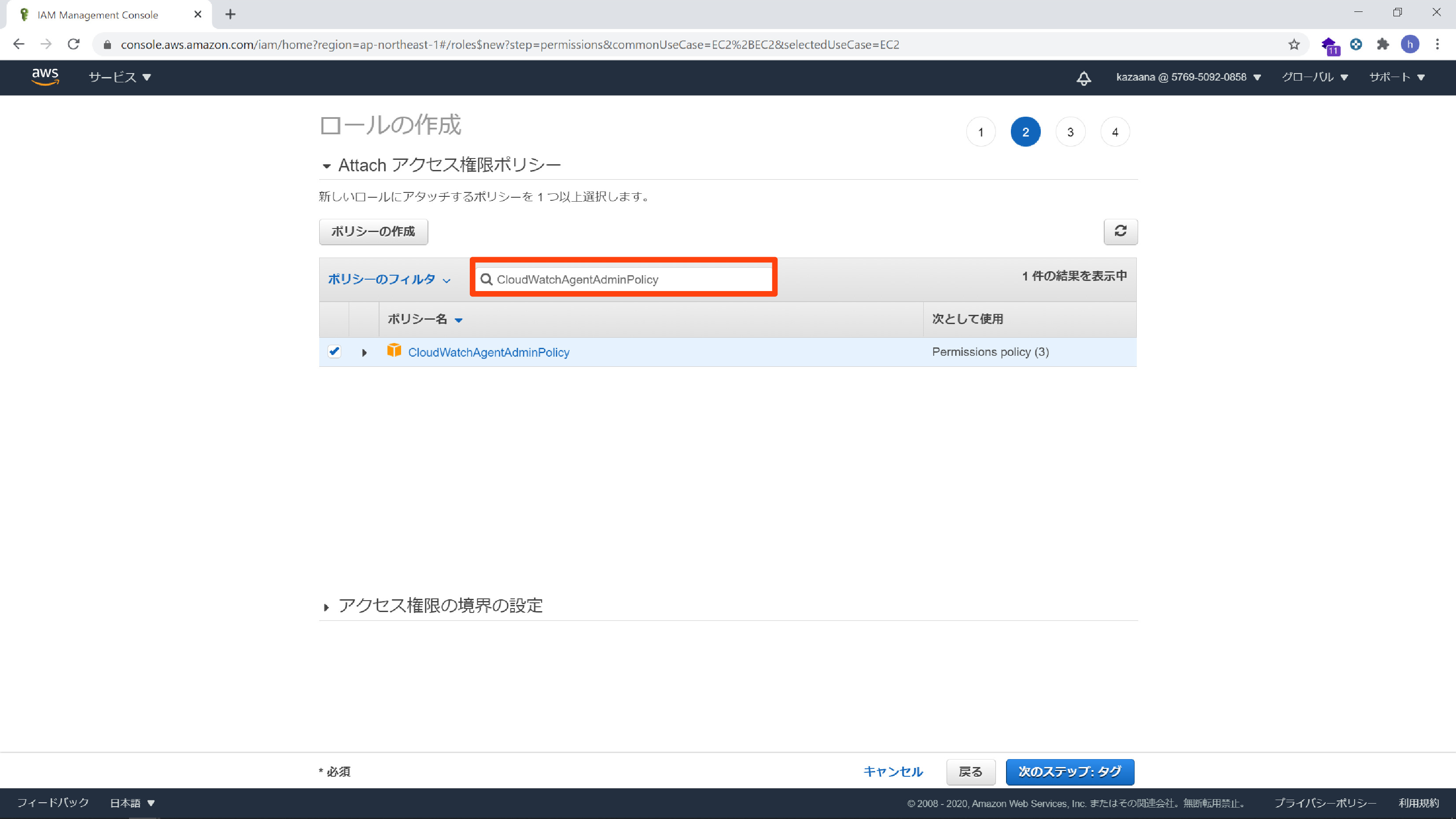
Task: Click the orange policy box icon for CloudWatchAgentAdminPolicy
Action: (x=394, y=350)
